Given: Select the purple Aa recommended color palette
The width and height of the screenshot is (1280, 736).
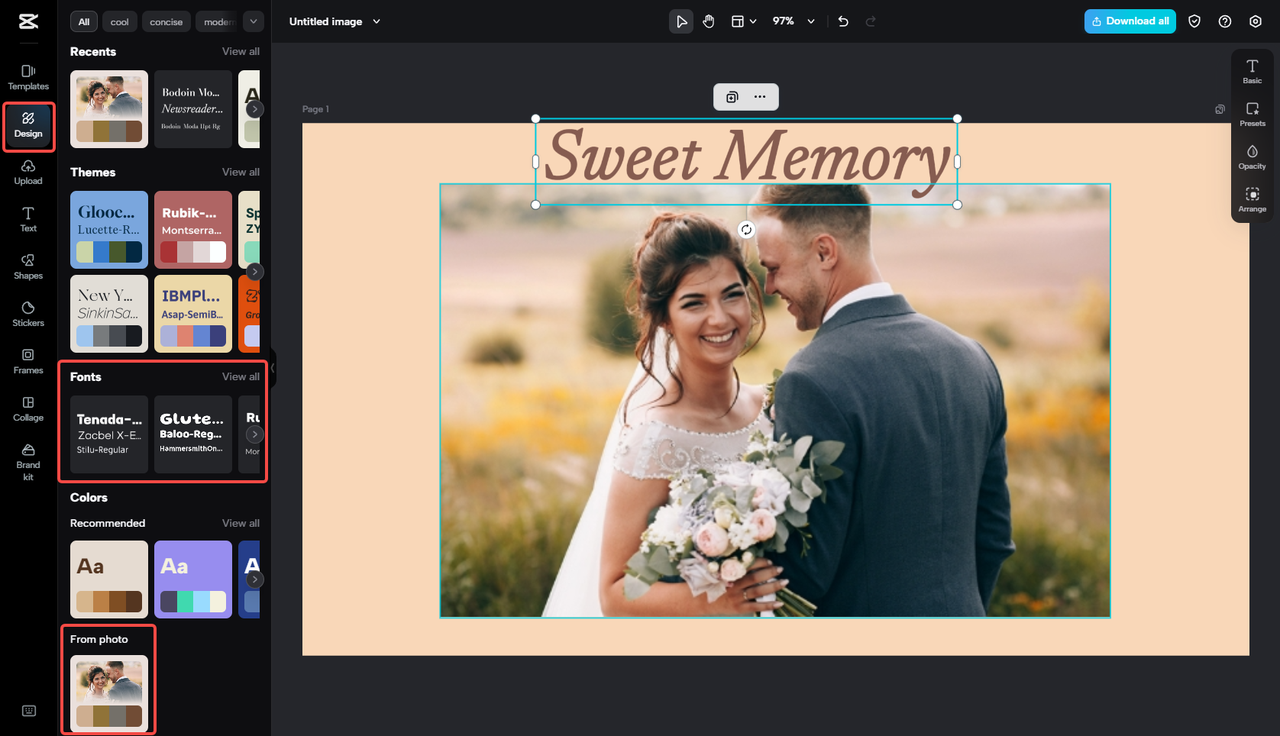Looking at the screenshot, I should (193, 579).
